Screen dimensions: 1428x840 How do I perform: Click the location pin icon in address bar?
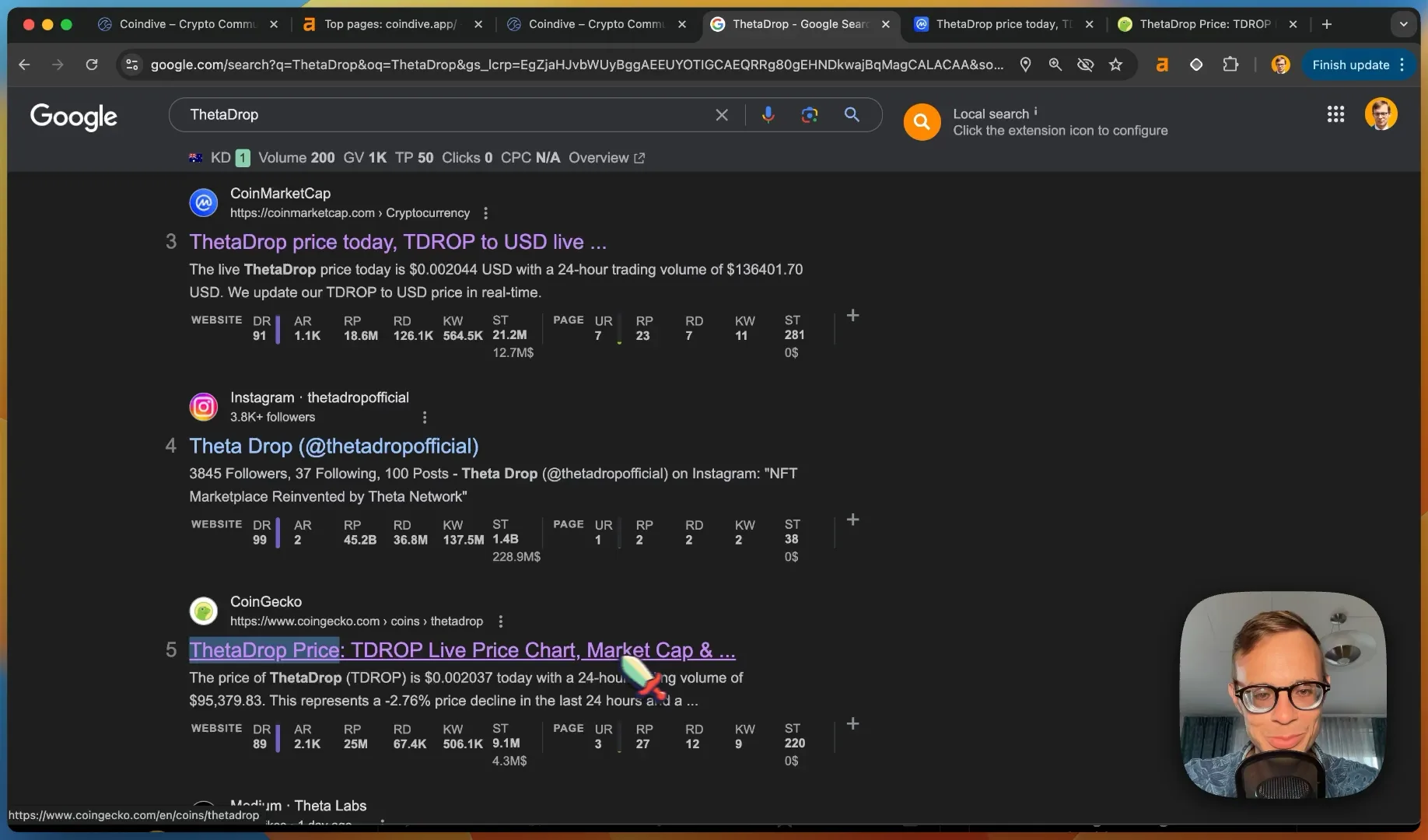[1025, 65]
